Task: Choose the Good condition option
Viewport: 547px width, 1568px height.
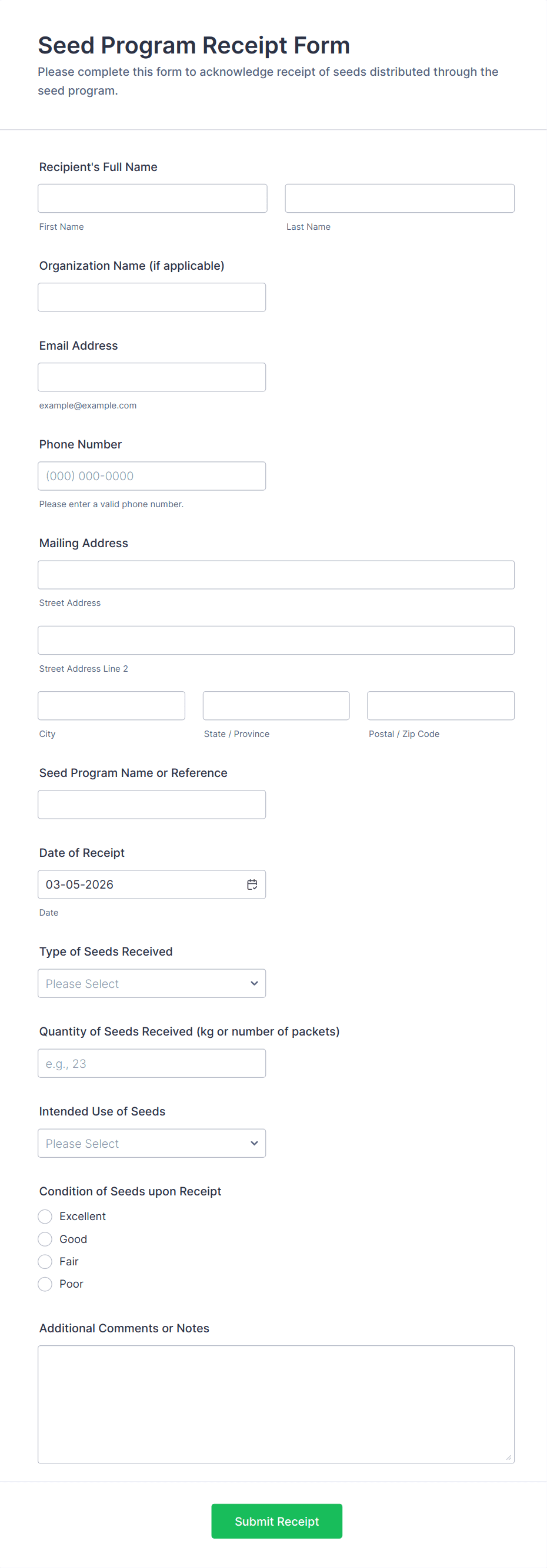Action: click(x=45, y=1239)
